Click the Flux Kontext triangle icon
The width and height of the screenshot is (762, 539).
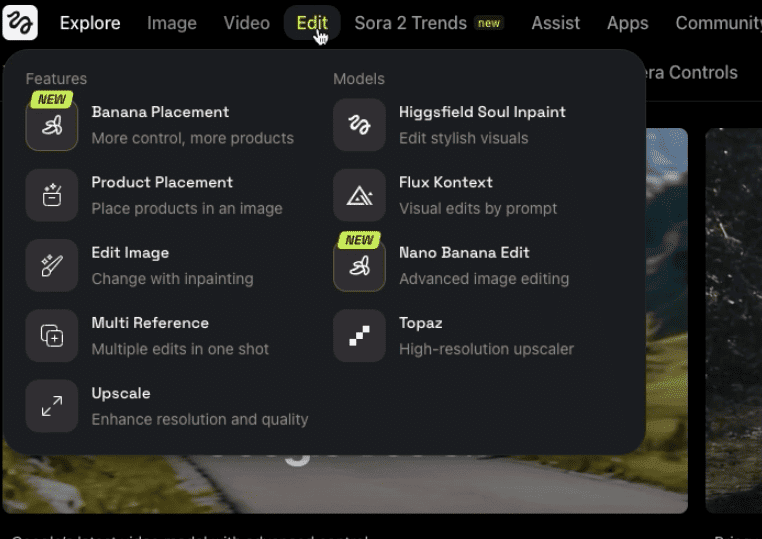click(359, 195)
